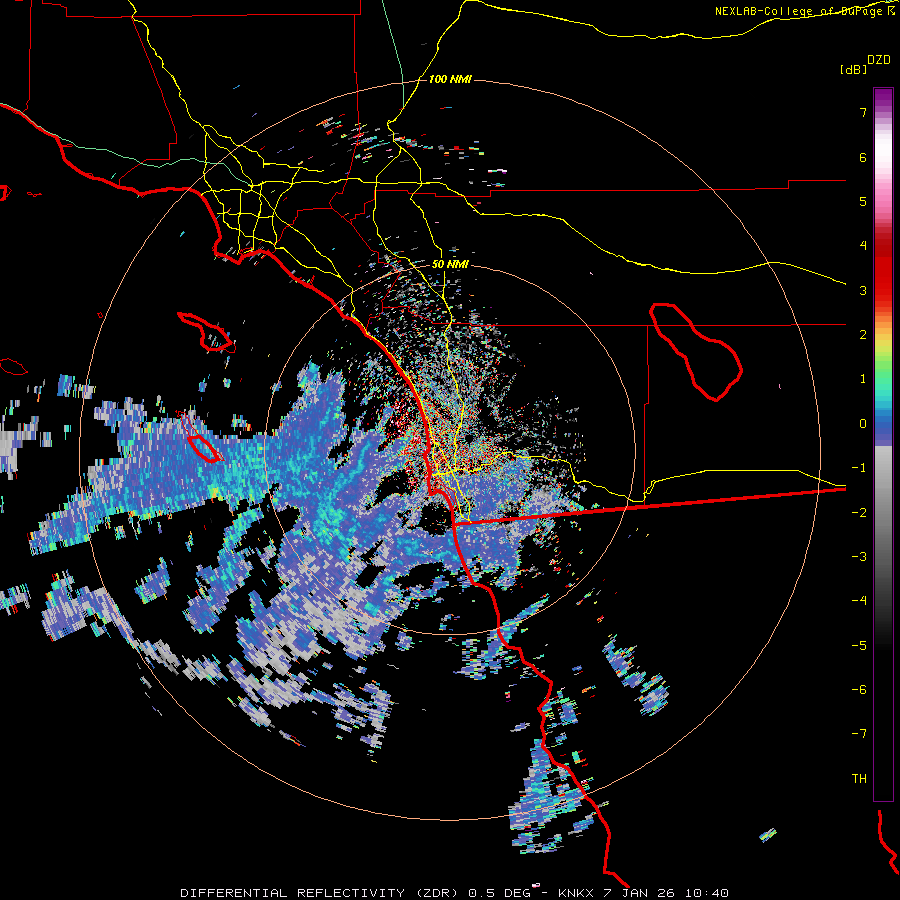Click the "100 NMI" range ring label

pyautogui.click(x=450, y=79)
